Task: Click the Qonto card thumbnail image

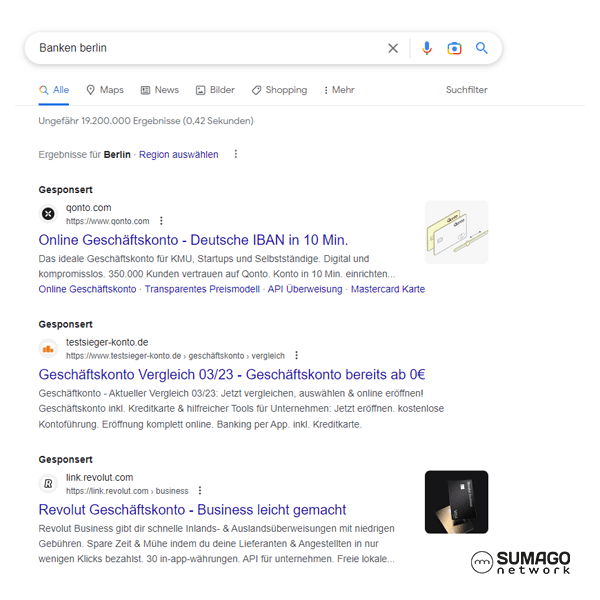Action: click(457, 232)
